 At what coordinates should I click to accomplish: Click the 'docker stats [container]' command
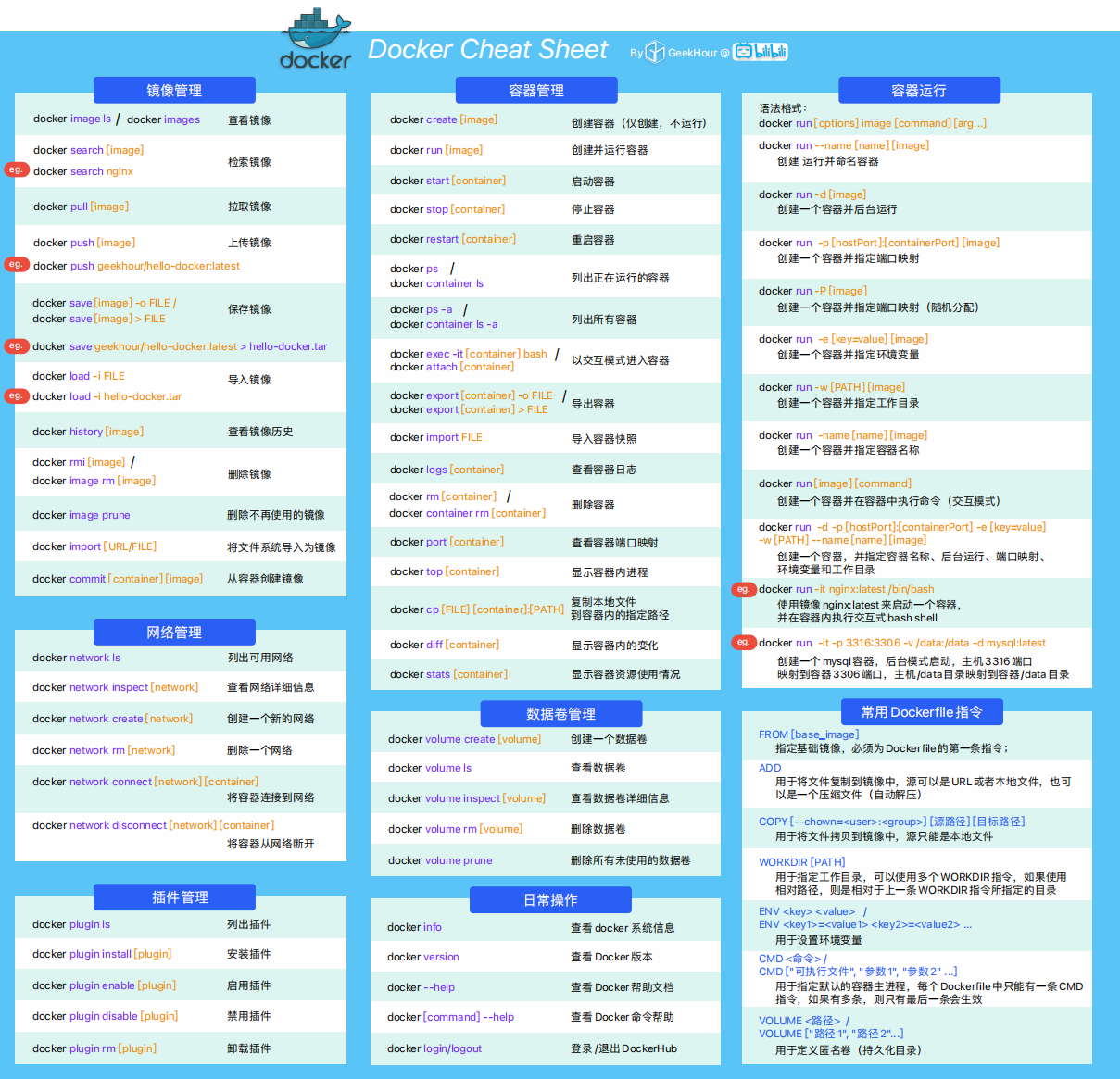pyautogui.click(x=448, y=674)
